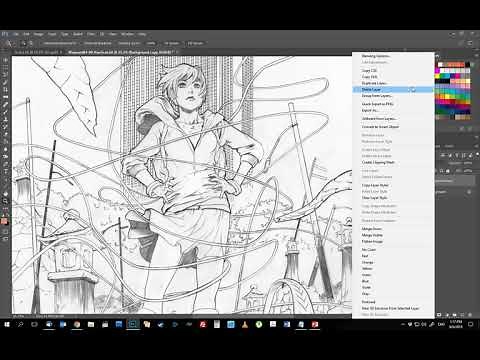This screenshot has width=480, height=360.
Task: Select the Move tool in toolbar
Action: [x=5, y=60]
